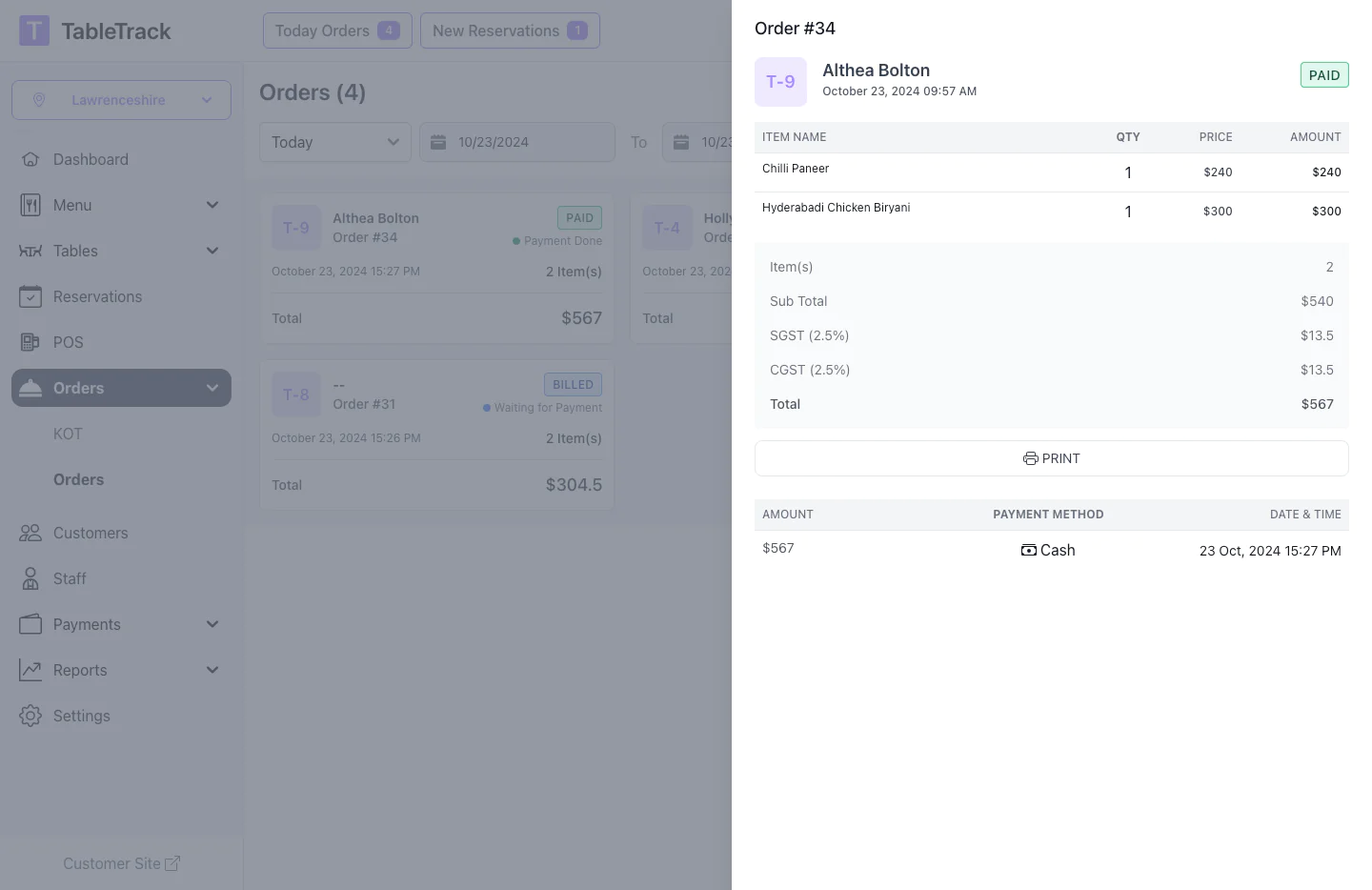This screenshot has height=890, width=1372.
Task: Open the Customer Site link
Action: click(121, 863)
